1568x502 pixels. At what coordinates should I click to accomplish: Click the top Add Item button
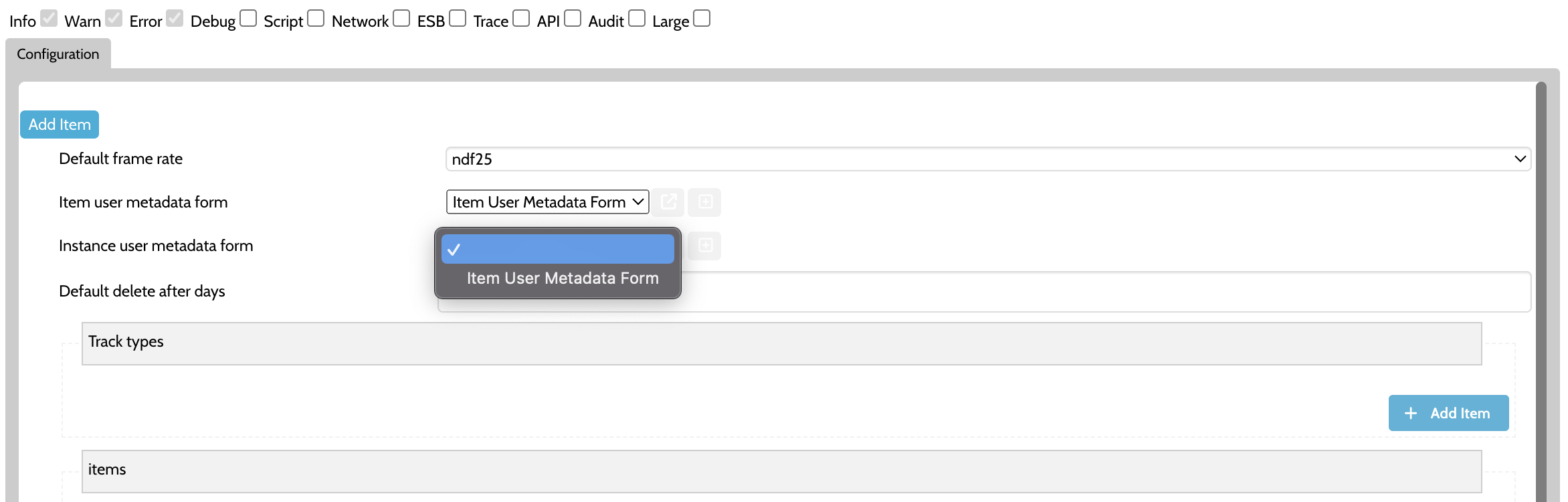(60, 124)
